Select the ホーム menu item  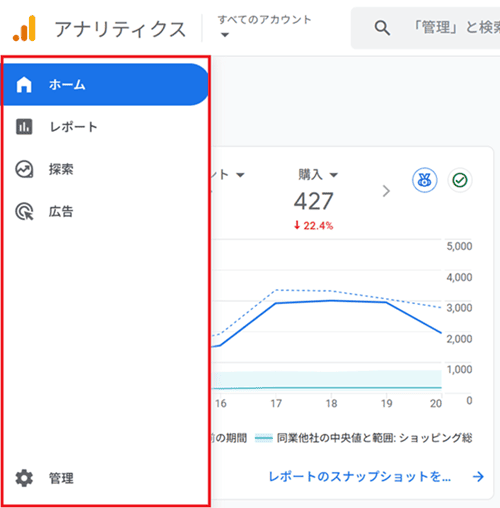tap(105, 84)
